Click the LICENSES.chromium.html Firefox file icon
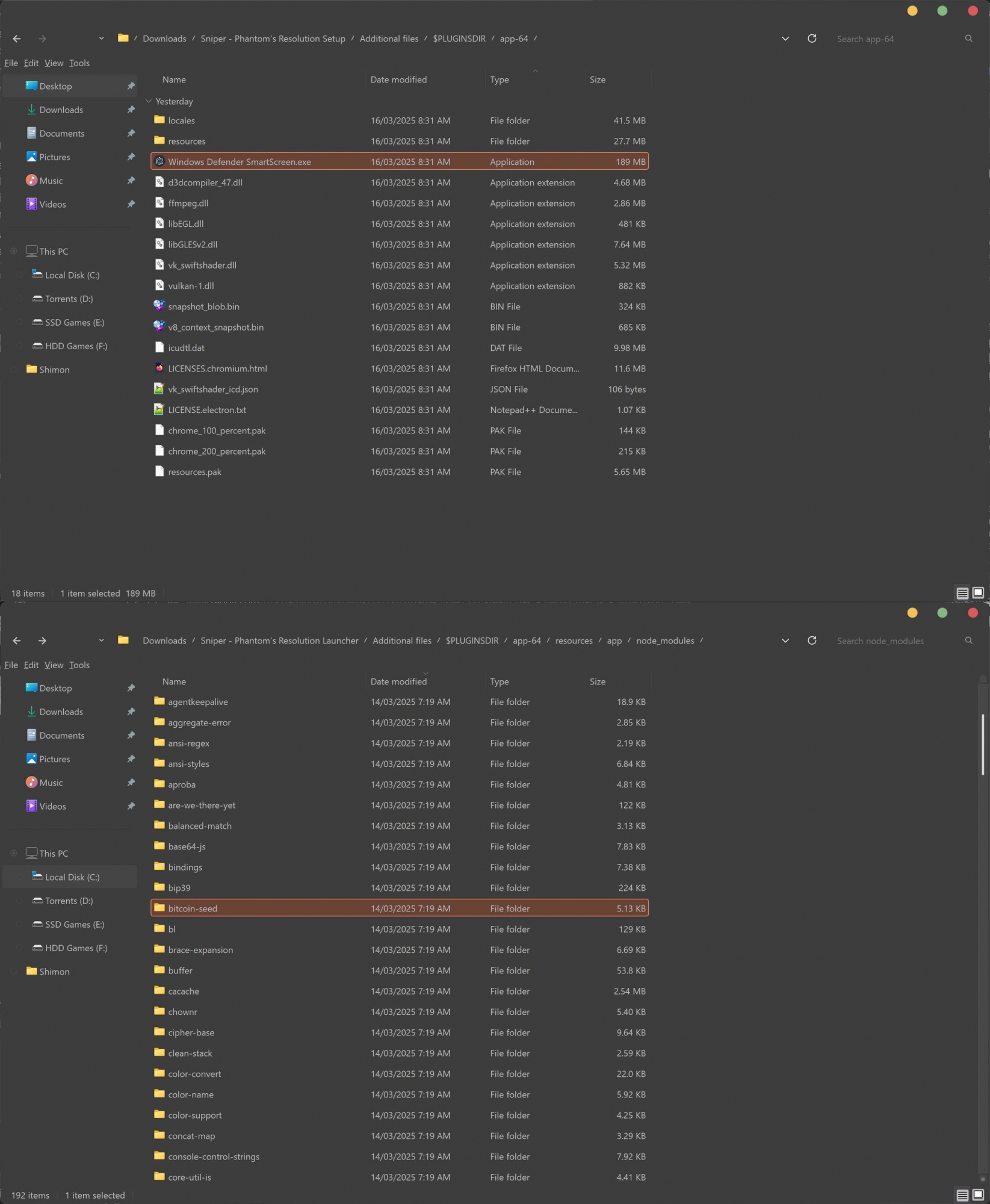The width and height of the screenshot is (990, 1204). tap(159, 368)
